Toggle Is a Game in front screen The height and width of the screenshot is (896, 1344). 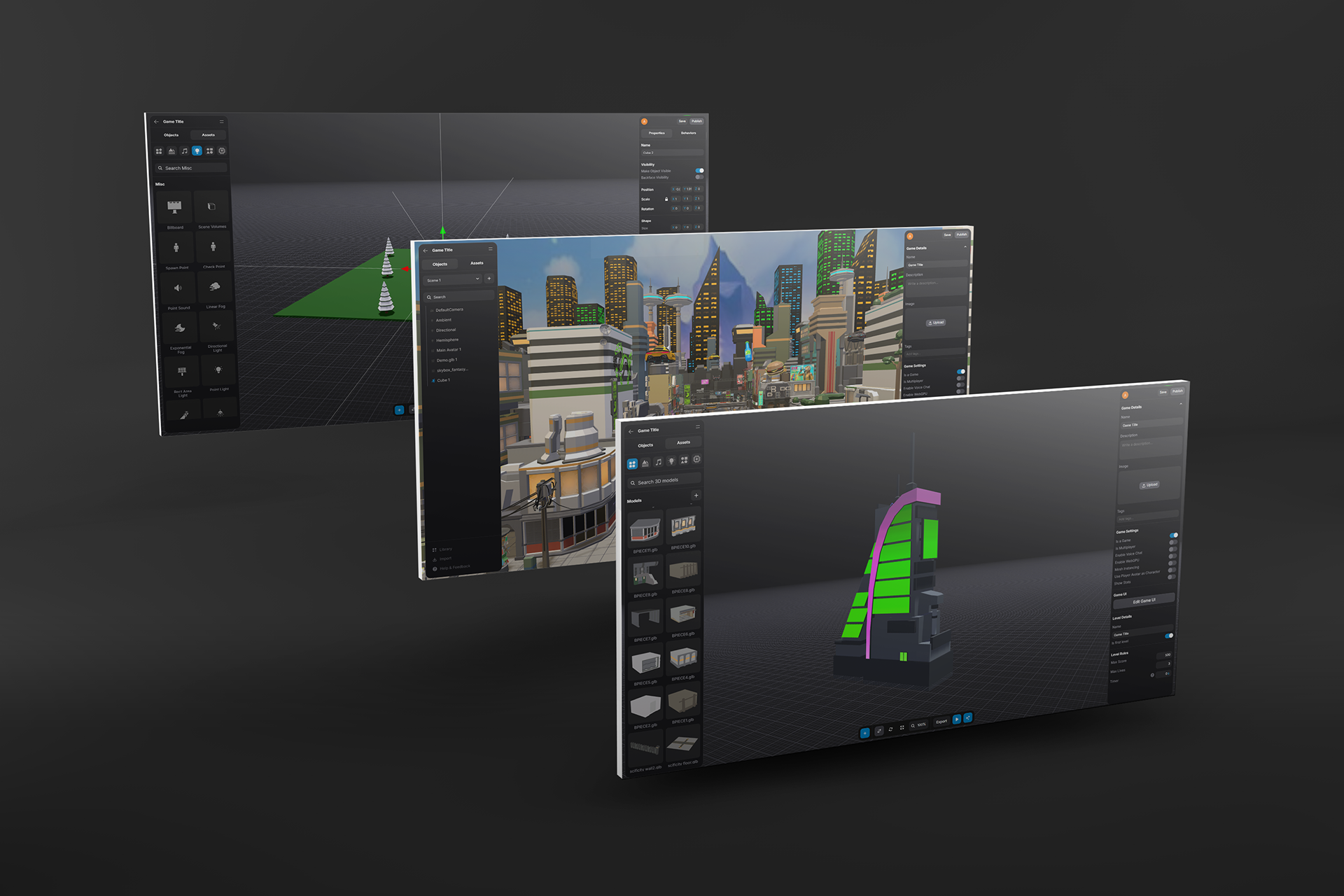click(1173, 535)
